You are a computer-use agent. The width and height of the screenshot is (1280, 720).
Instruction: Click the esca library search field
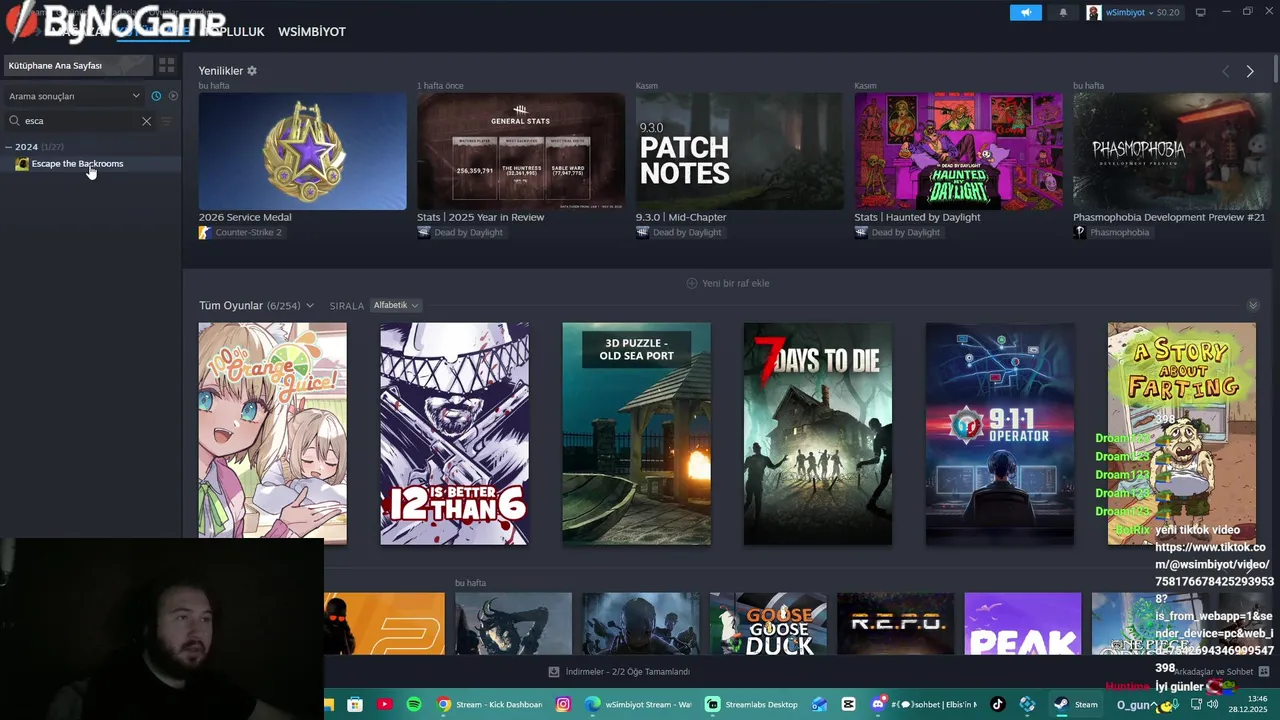[80, 121]
